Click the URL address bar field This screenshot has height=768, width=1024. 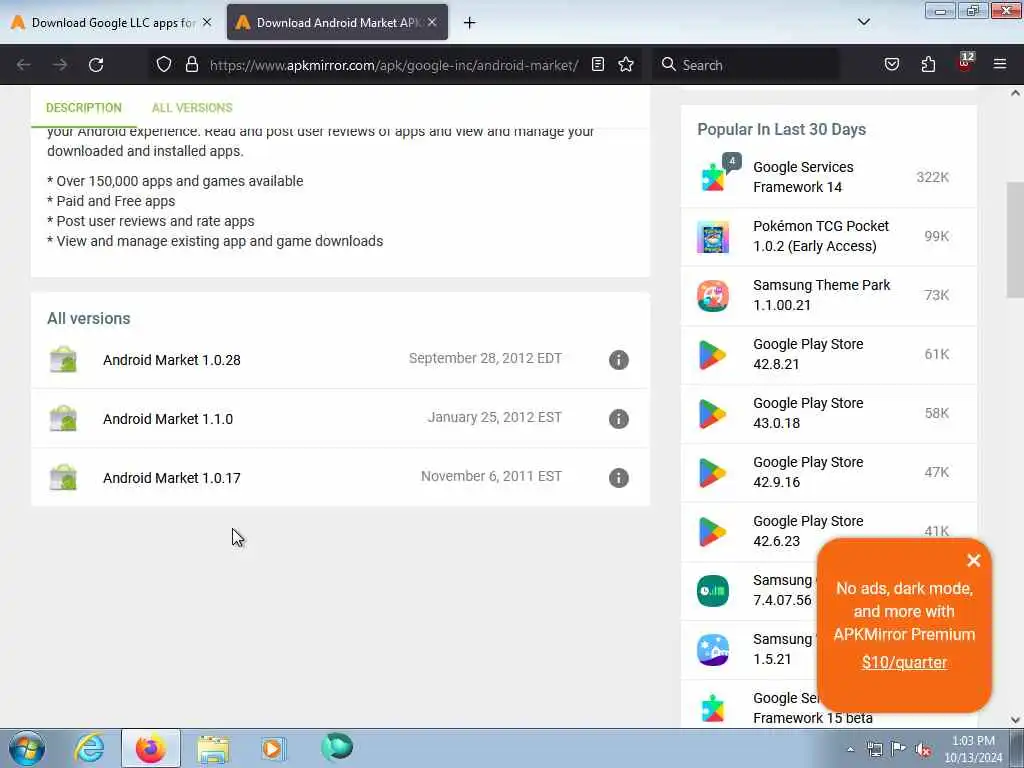(394, 65)
